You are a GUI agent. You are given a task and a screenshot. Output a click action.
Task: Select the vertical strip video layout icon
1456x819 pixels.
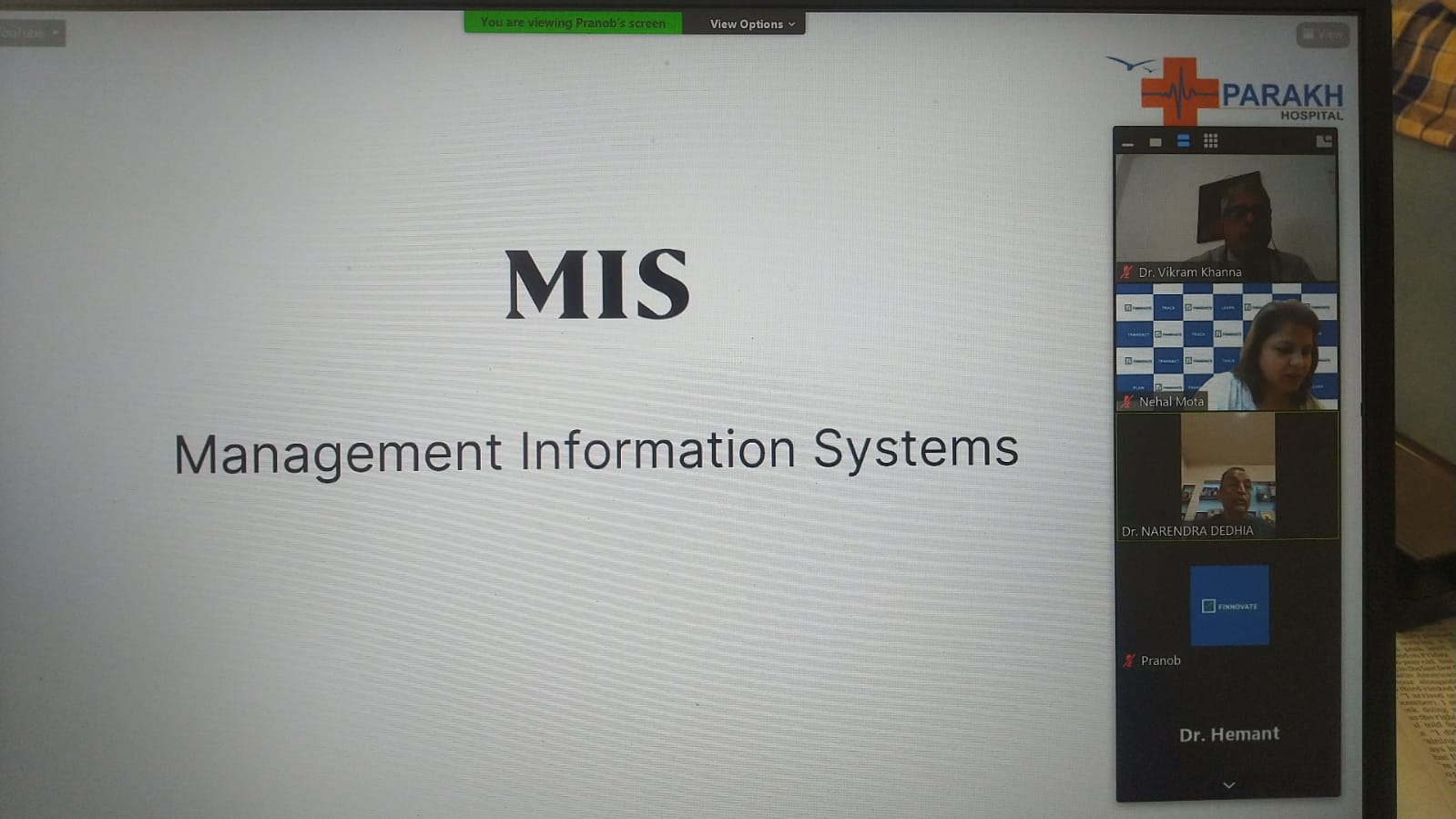1183,141
